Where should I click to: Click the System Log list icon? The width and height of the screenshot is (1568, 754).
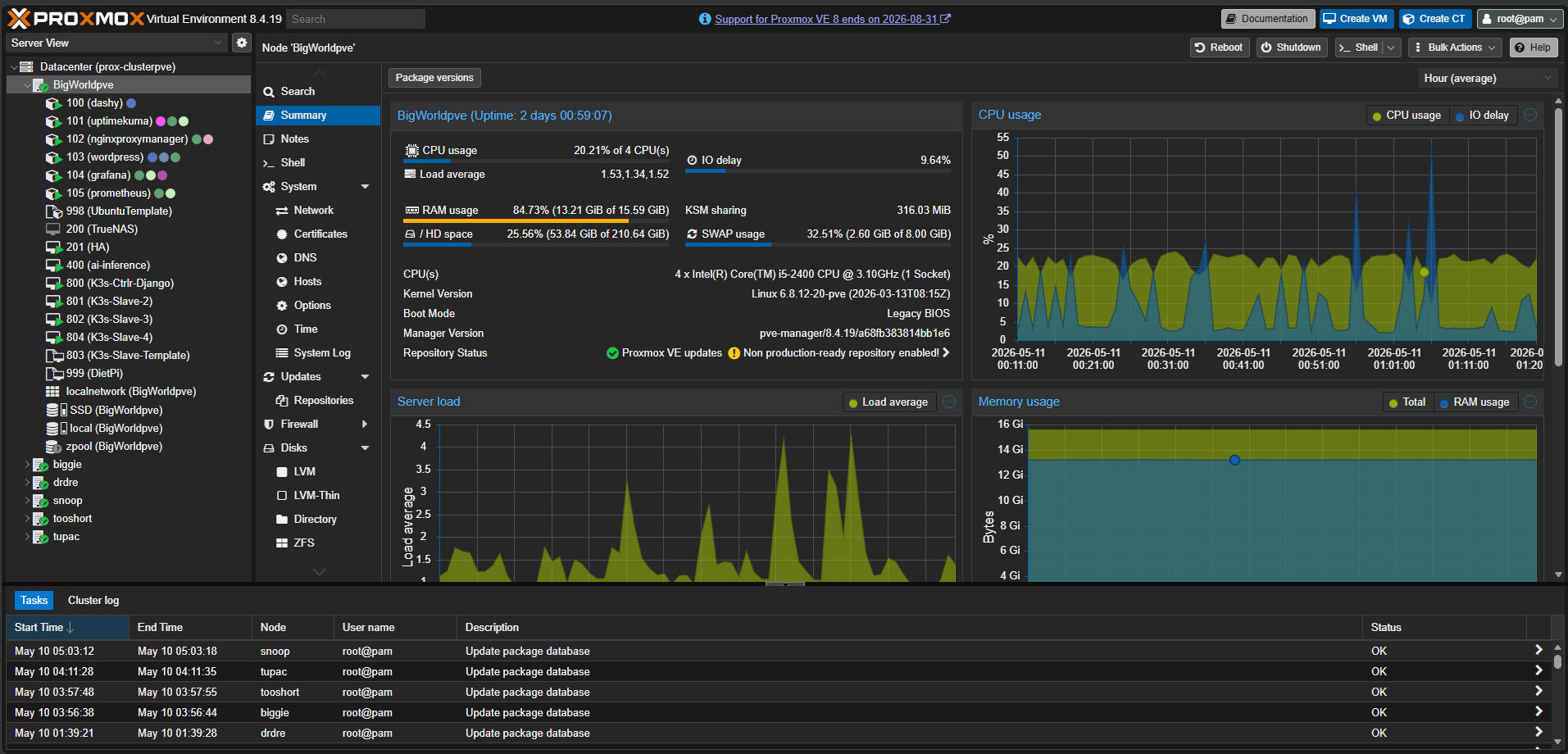coord(282,353)
